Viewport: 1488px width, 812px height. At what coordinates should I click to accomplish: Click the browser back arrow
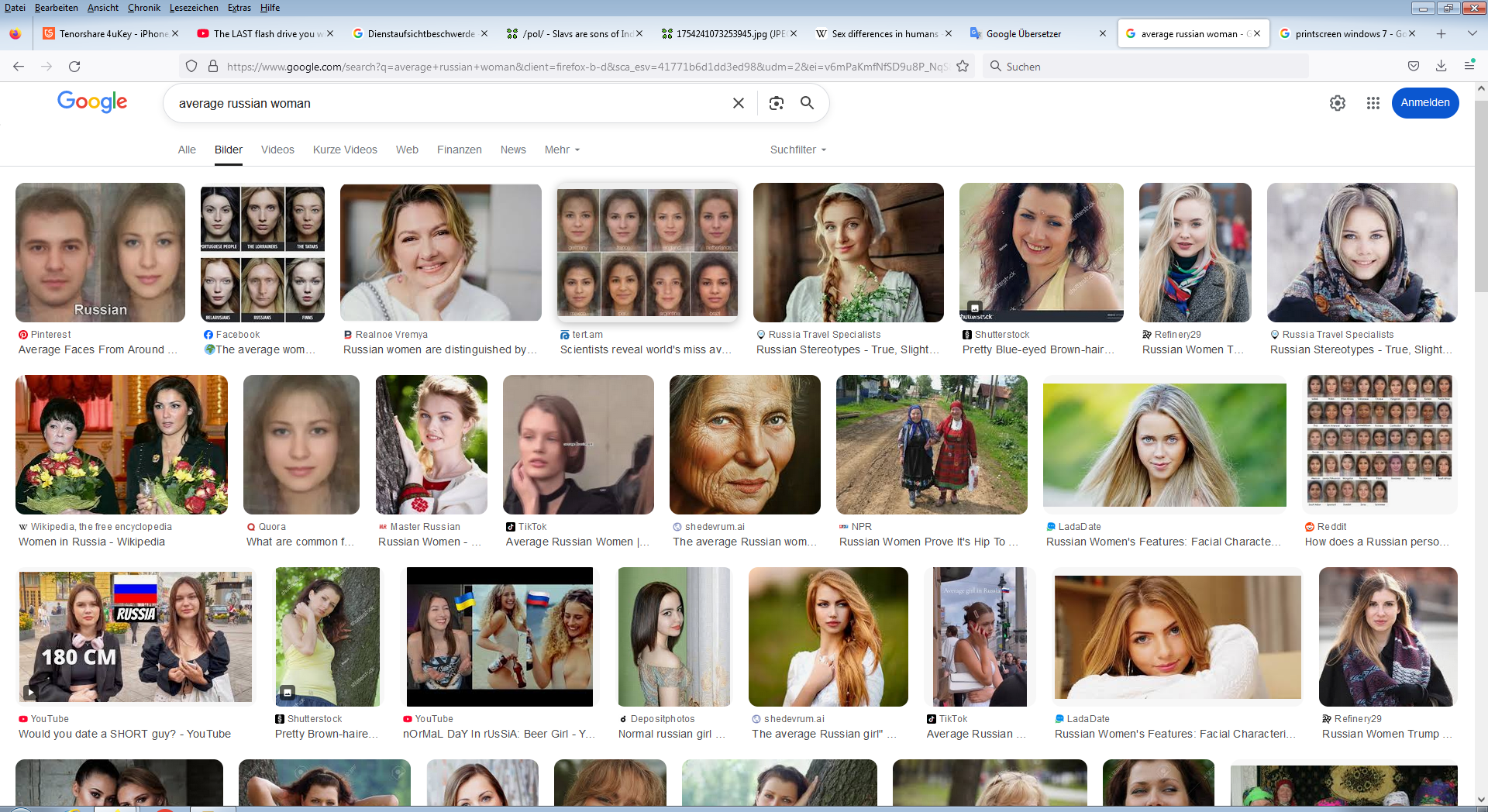19,67
